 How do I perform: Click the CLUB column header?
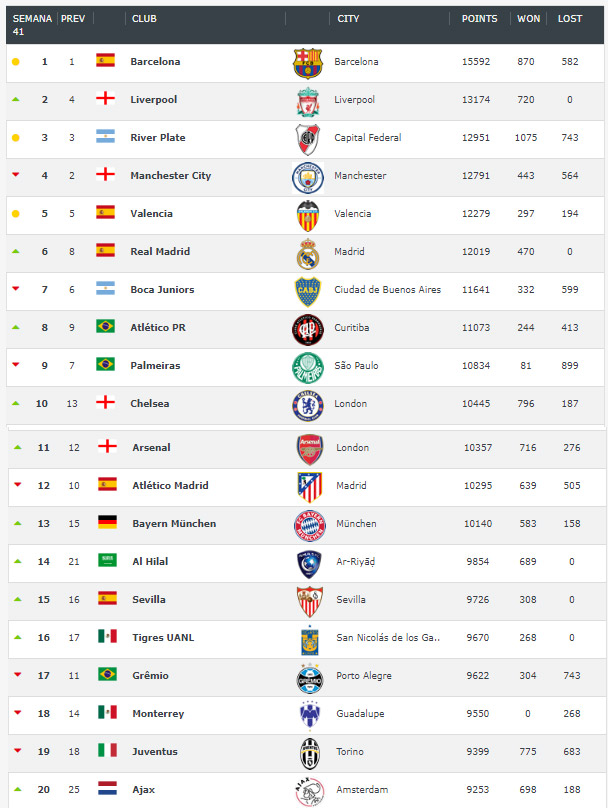click(144, 19)
